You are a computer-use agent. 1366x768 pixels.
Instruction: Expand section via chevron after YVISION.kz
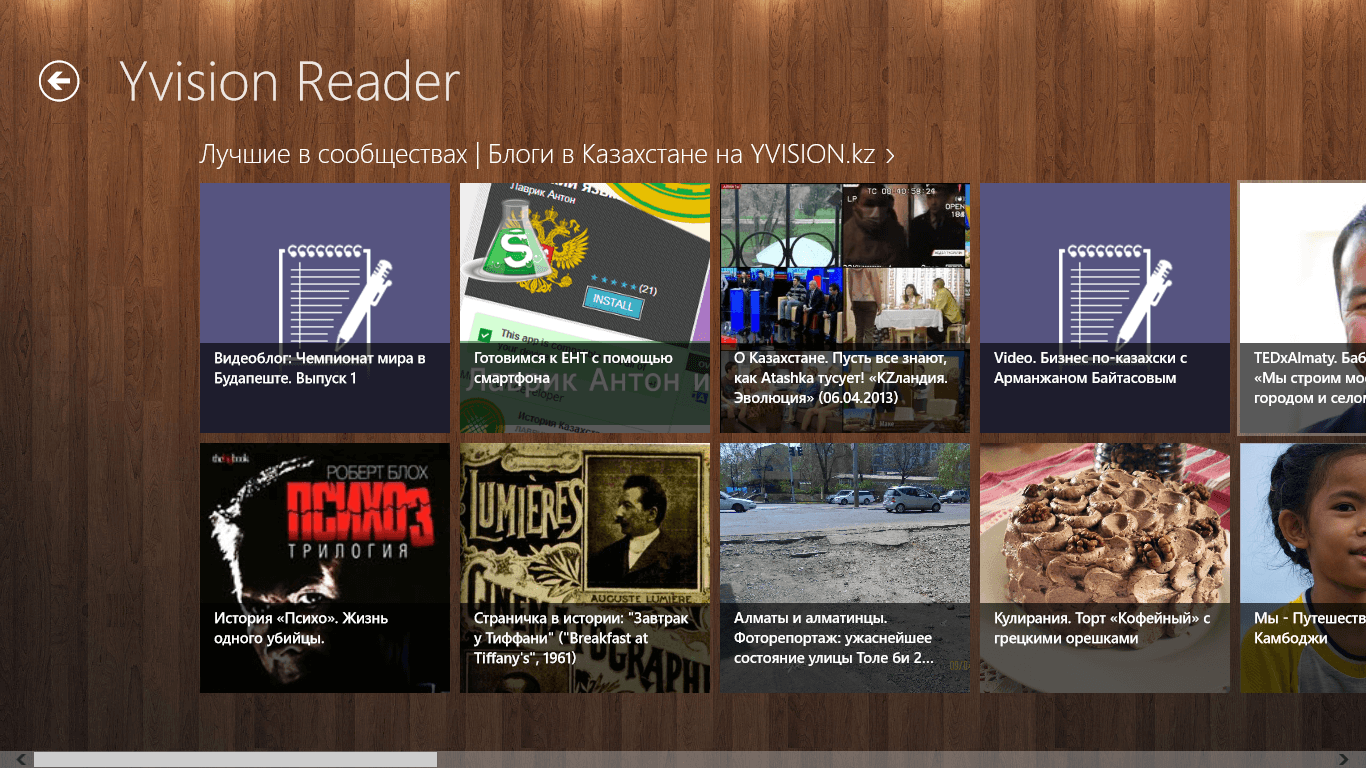[889, 156]
